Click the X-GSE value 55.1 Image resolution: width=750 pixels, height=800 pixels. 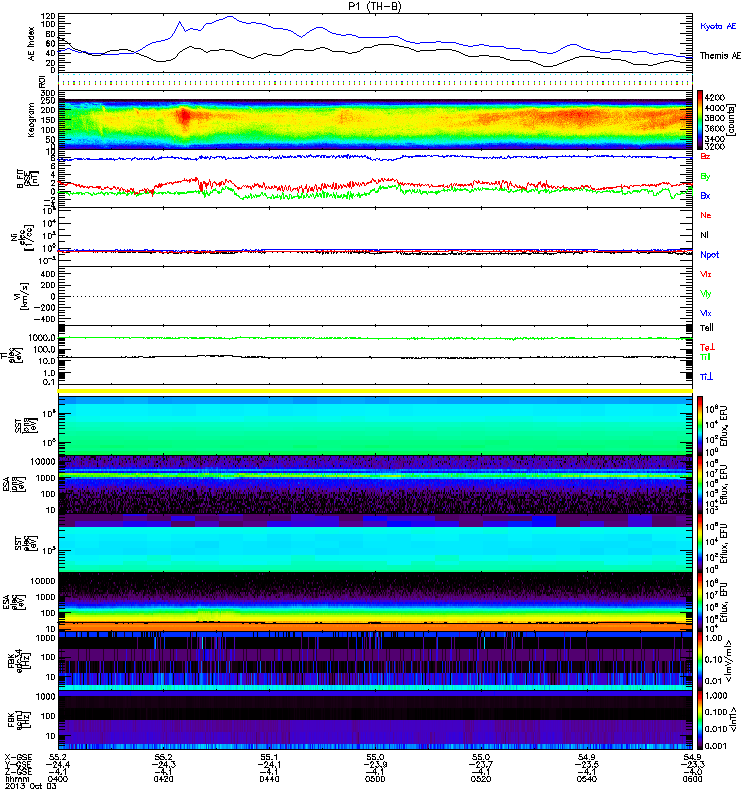pos(269,758)
